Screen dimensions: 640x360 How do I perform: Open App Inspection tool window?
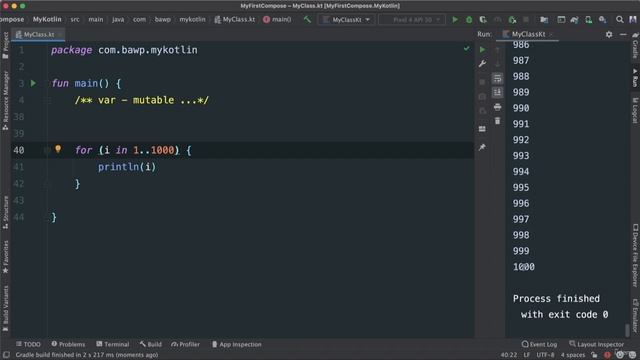237,344
